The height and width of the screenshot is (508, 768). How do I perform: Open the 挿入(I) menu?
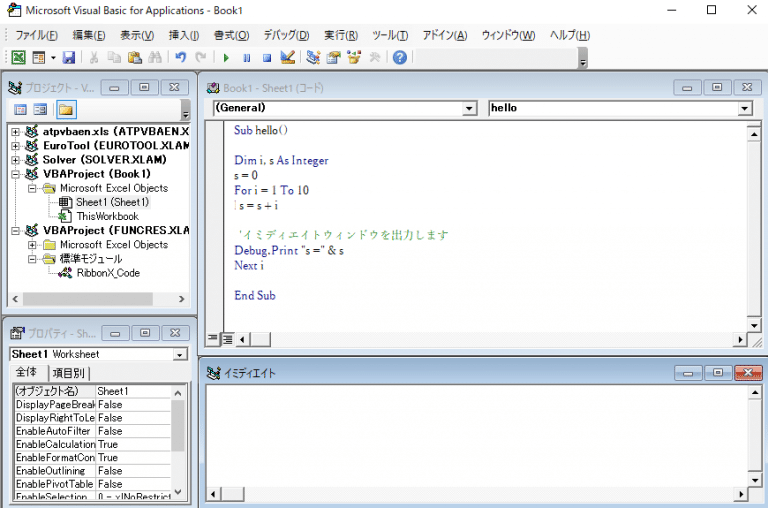click(x=184, y=35)
